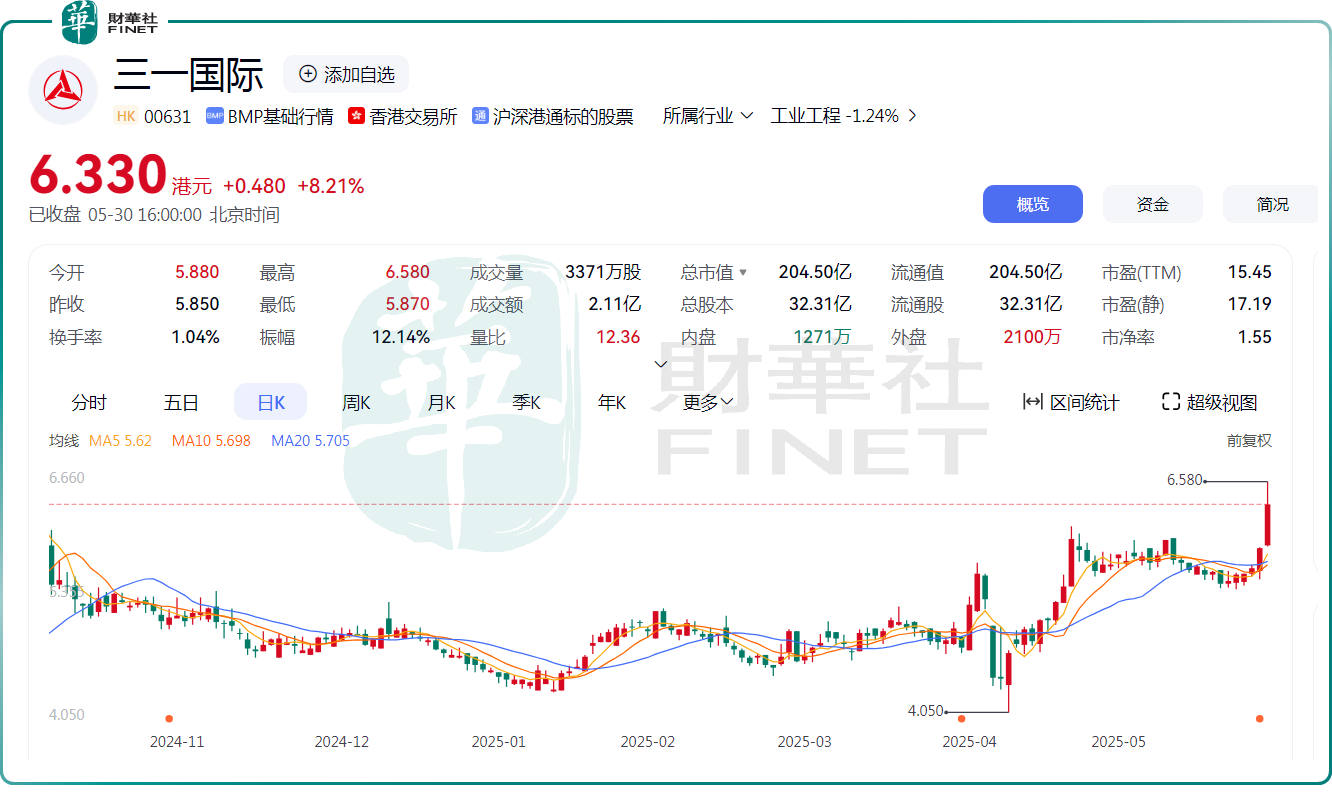The height and width of the screenshot is (805, 1332).
Task: Click the 6.580 high annotation on chart
Action: click(1185, 480)
